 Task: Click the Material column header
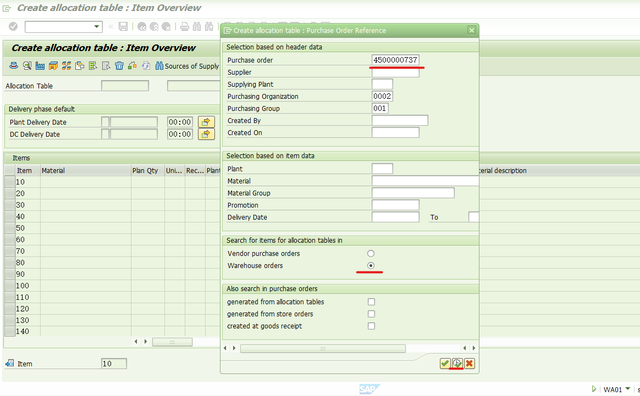tap(85, 170)
